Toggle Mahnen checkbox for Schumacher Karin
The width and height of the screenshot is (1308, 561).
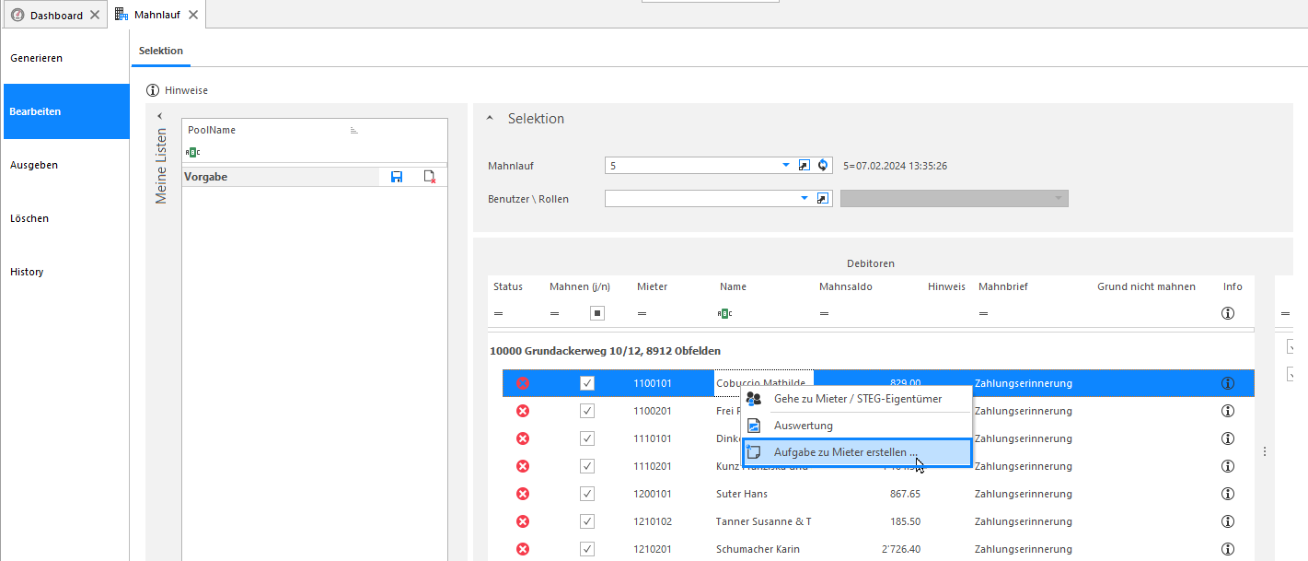[x=587, y=549]
